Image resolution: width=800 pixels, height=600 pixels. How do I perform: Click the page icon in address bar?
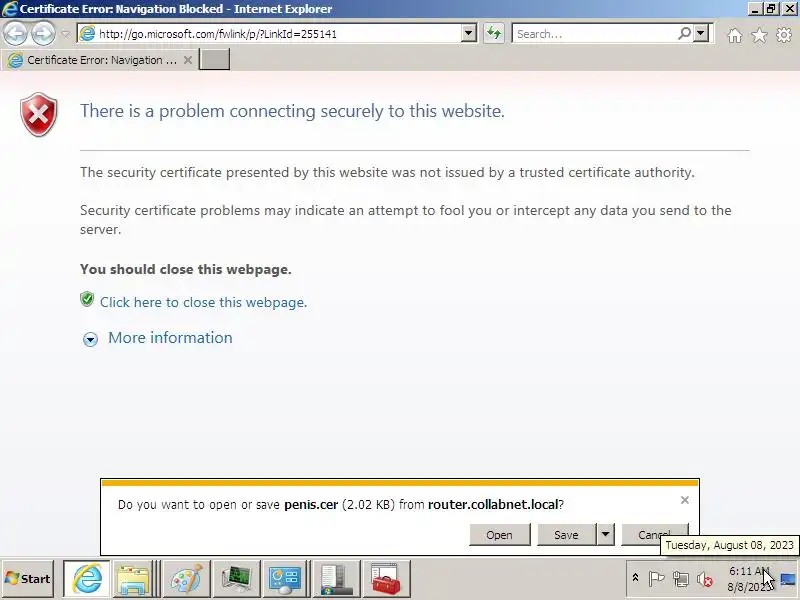point(87,34)
